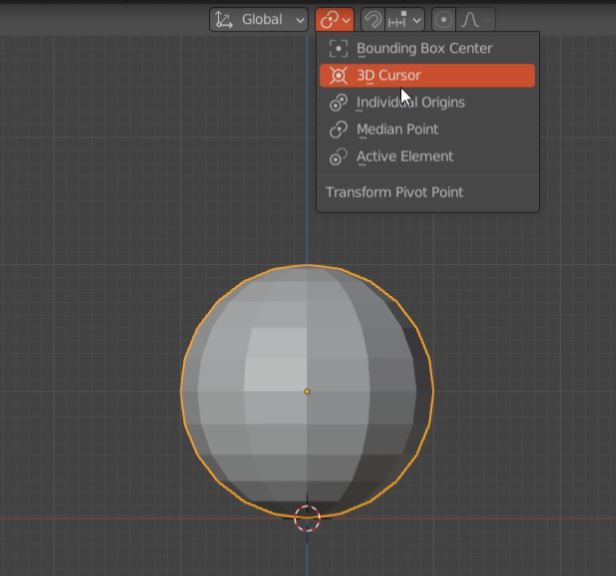Click the 3D Cursor crosshair icon in menu
Image resolution: width=616 pixels, height=576 pixels.
(x=338, y=75)
